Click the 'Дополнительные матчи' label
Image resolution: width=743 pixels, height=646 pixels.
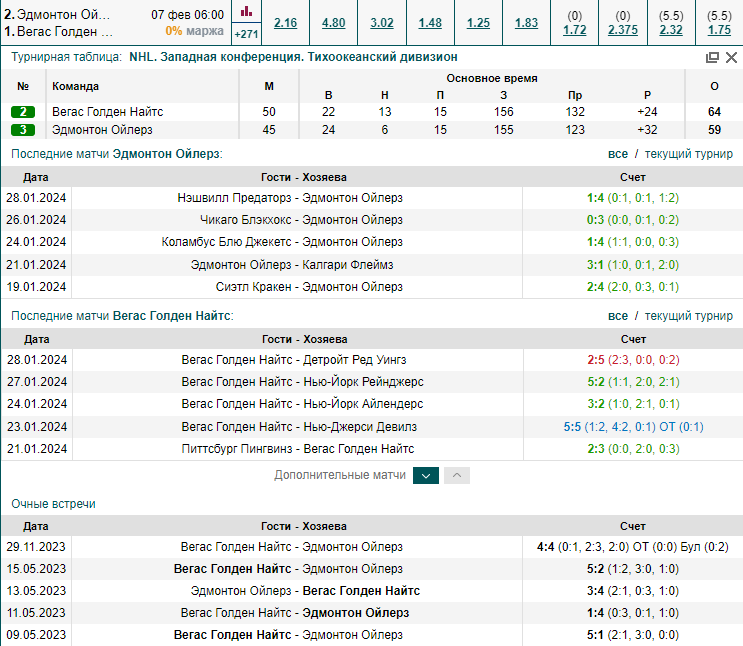pos(340,475)
